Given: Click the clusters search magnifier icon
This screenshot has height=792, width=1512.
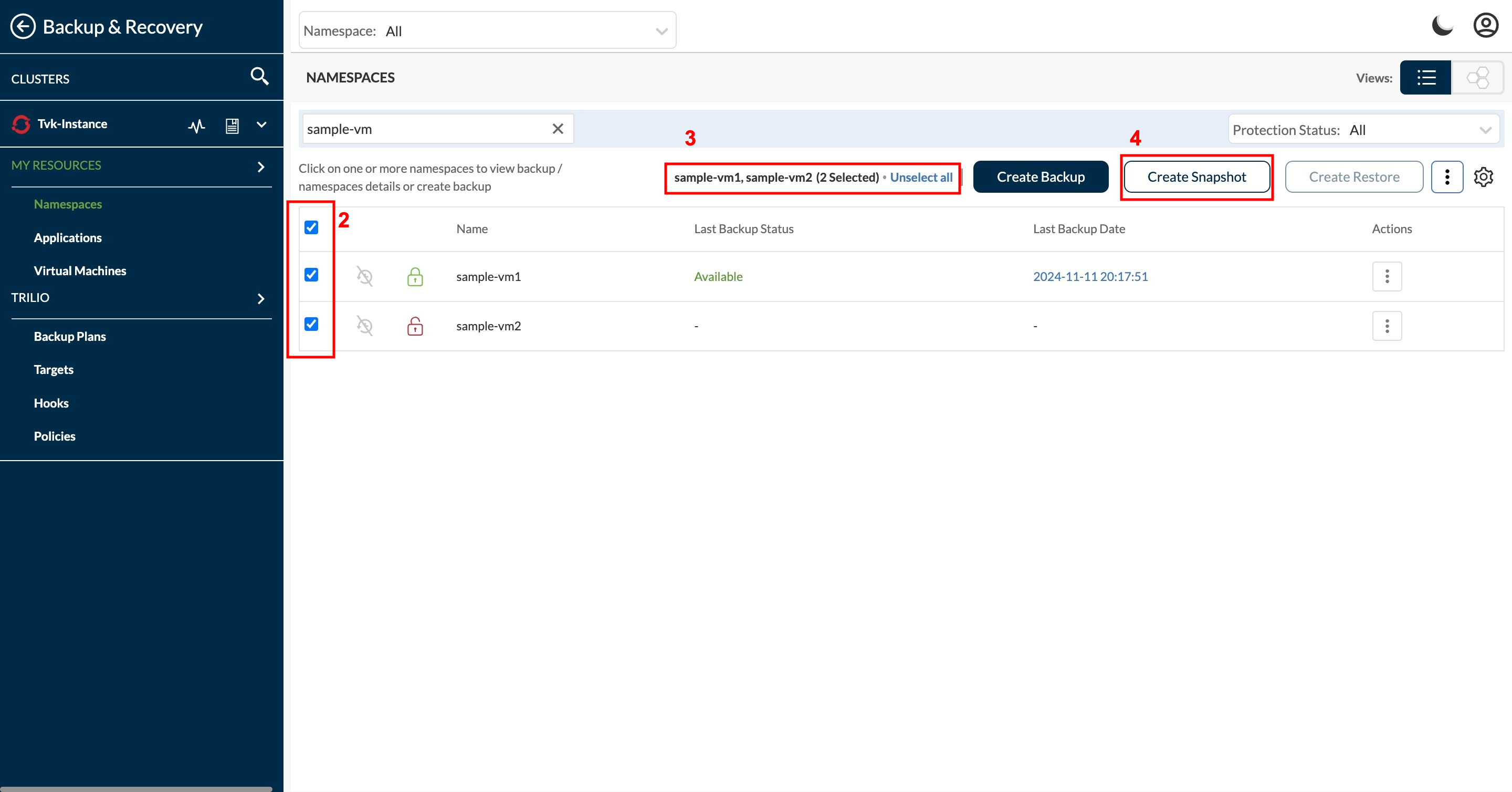Looking at the screenshot, I should (259, 76).
